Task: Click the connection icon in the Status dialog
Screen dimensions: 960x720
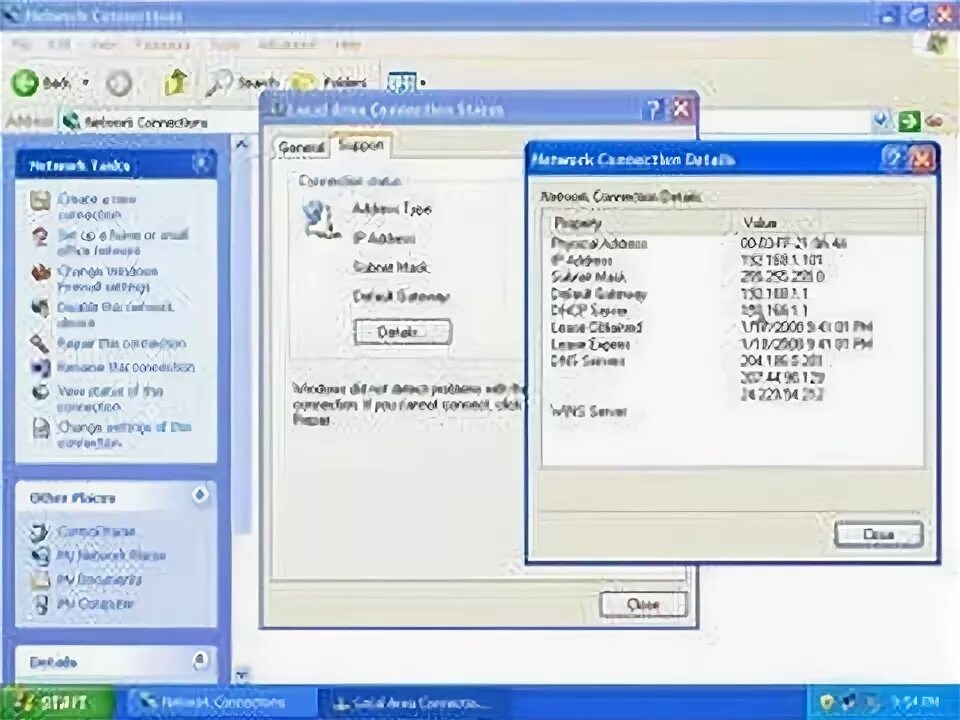Action: pyautogui.click(x=320, y=219)
